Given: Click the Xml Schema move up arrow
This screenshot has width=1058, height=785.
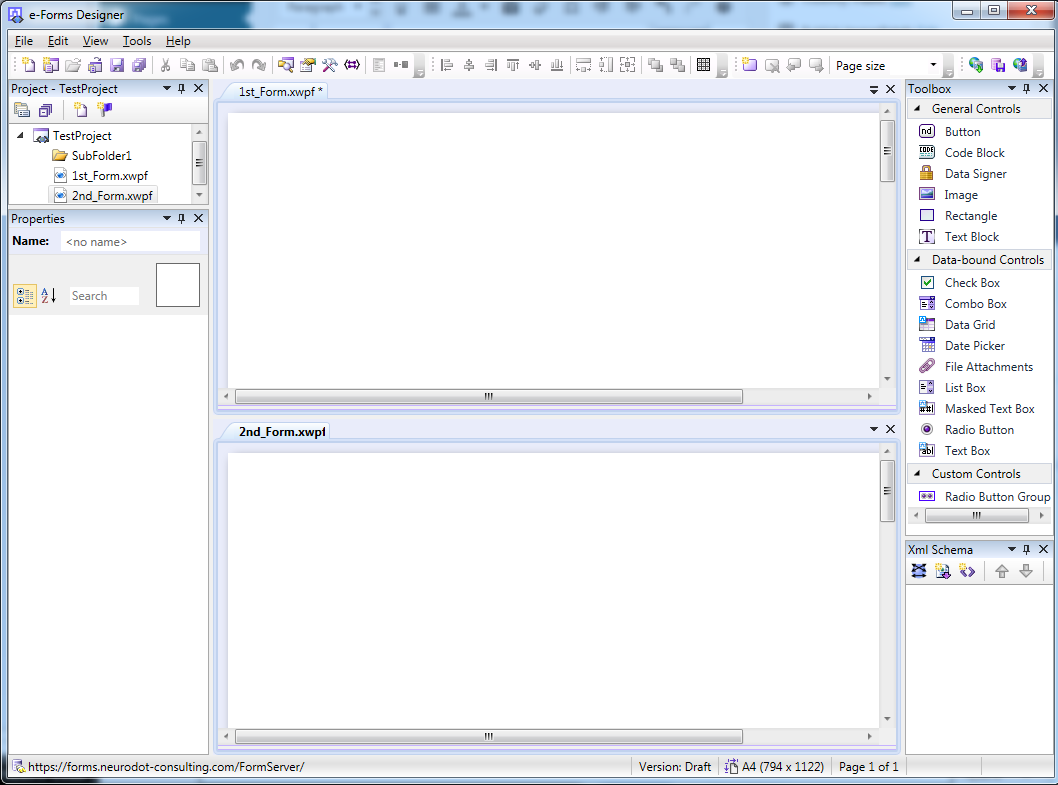Looking at the screenshot, I should tap(1002, 571).
